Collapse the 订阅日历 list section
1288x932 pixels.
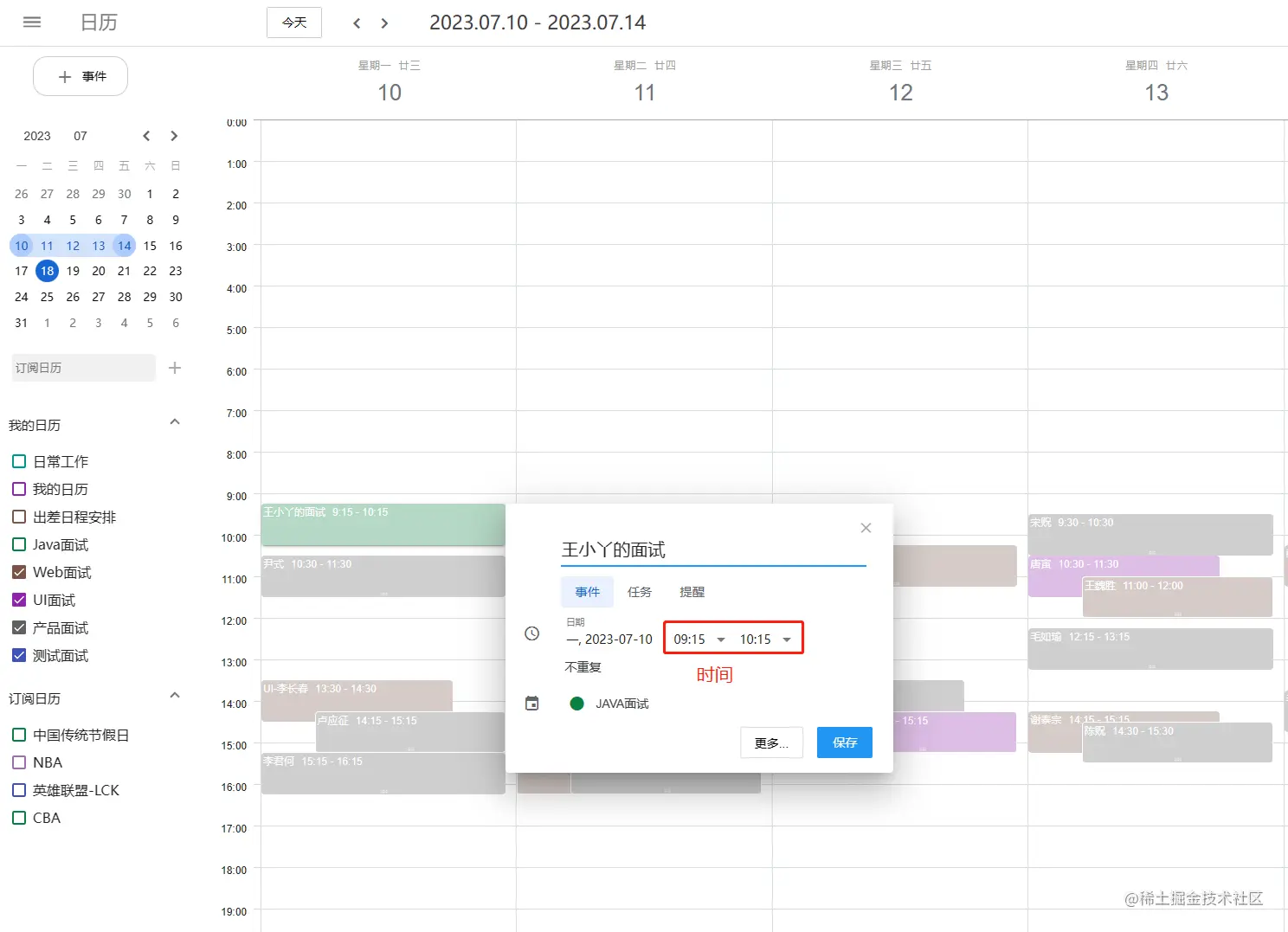click(175, 696)
